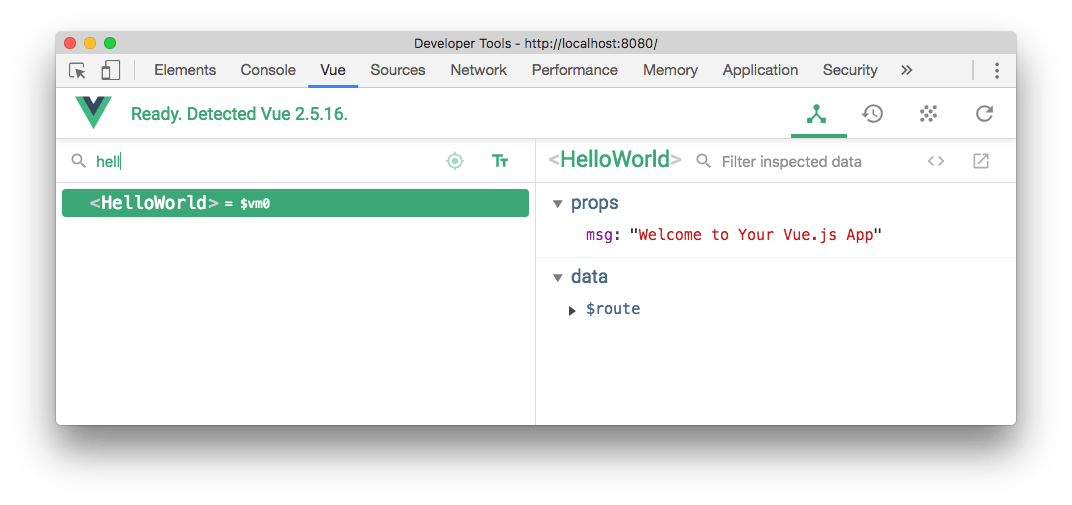The image size is (1072, 505).
Task: Expand the $route entry
Action: tap(572, 310)
